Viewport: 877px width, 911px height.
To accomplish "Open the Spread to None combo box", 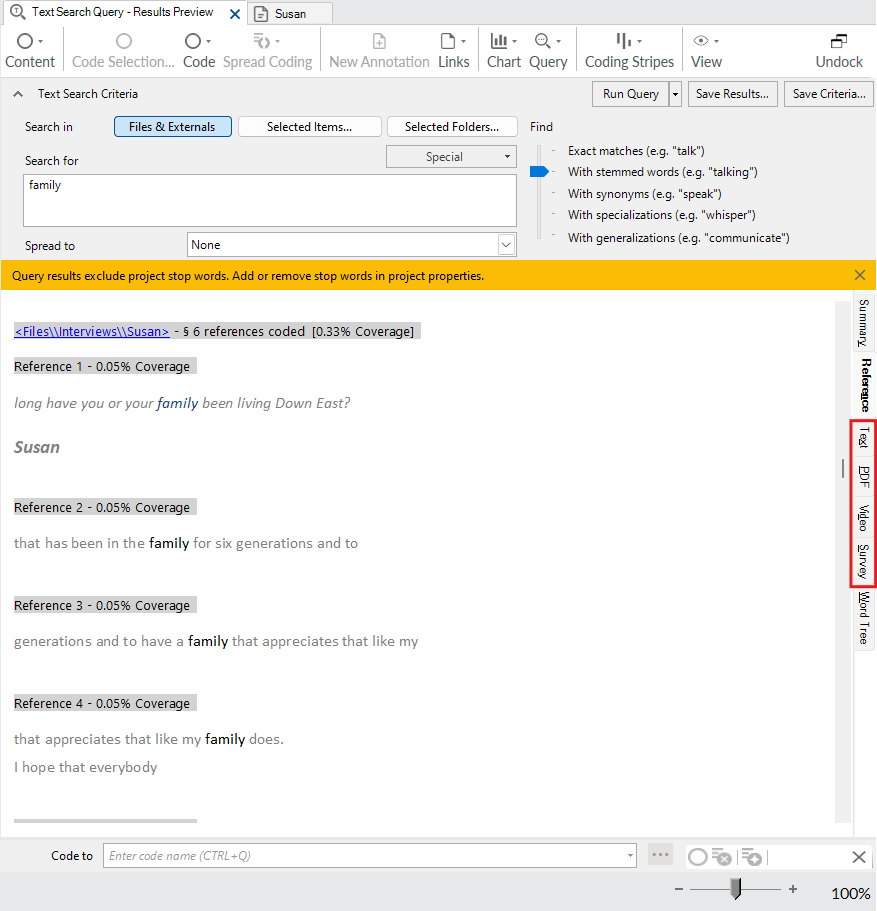I will click(352, 245).
